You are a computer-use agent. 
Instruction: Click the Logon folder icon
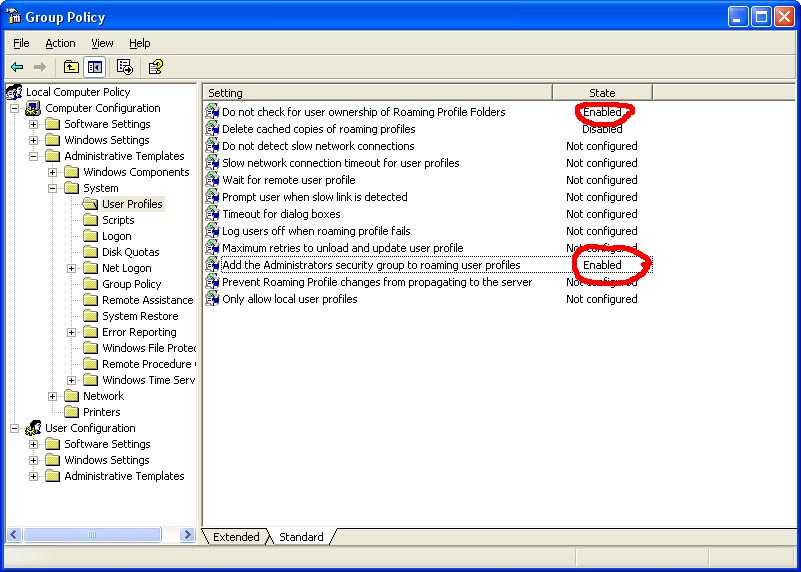tap(90, 236)
